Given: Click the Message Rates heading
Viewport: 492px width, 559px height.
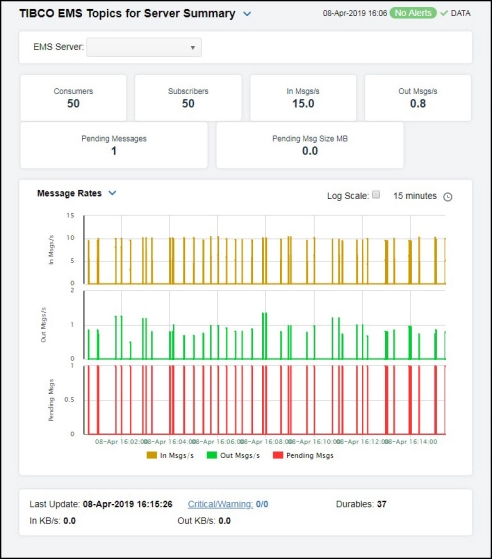Looking at the screenshot, I should coord(70,193).
